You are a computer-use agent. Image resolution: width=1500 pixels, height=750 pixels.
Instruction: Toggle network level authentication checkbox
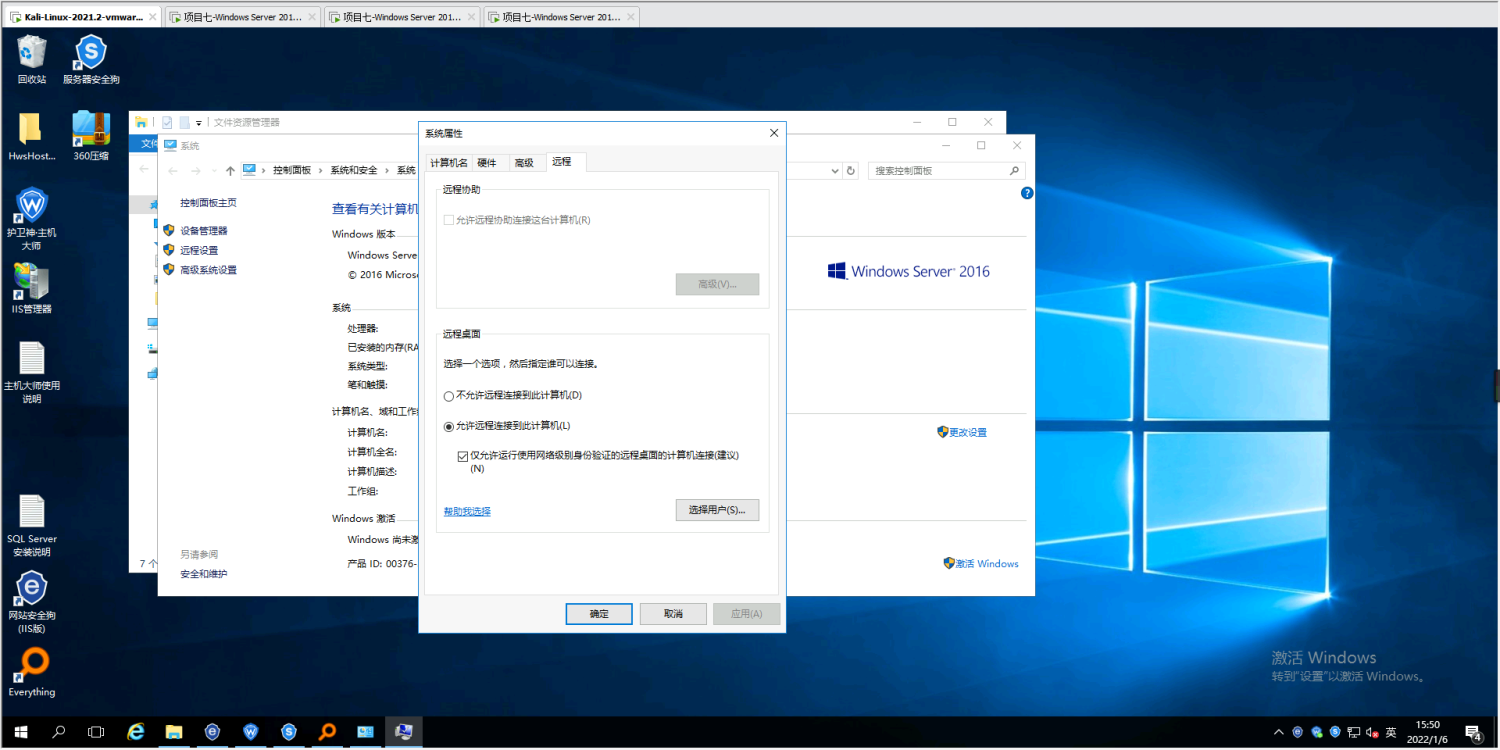point(462,456)
